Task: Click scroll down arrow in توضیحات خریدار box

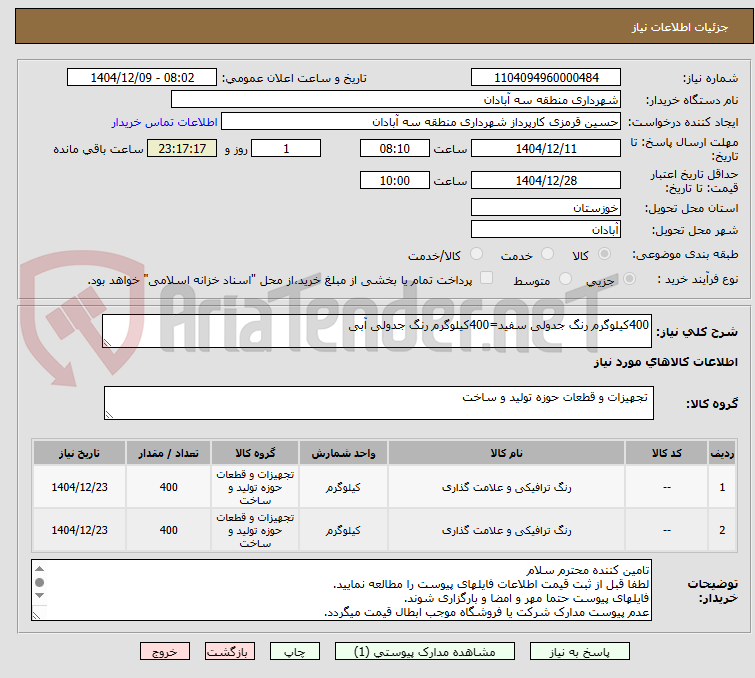Action: (x=39, y=596)
